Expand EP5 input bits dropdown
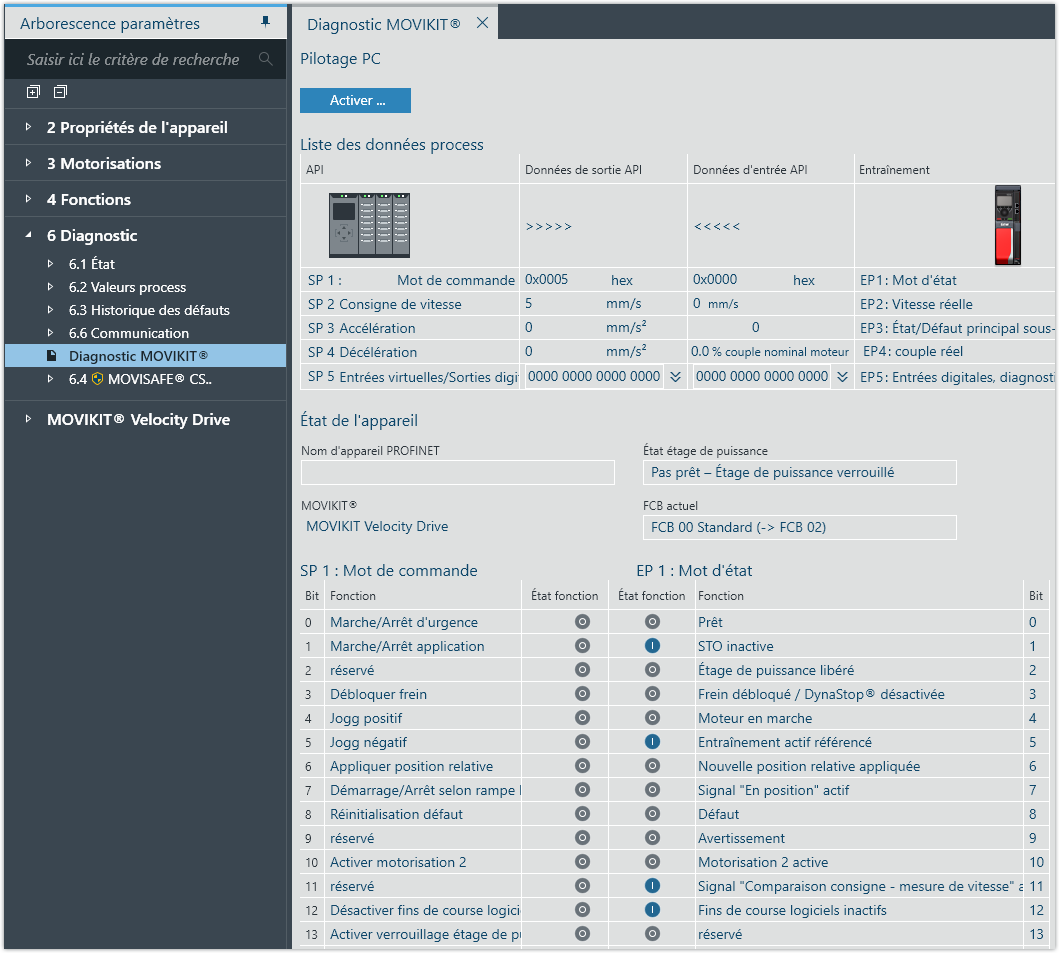 (x=842, y=376)
